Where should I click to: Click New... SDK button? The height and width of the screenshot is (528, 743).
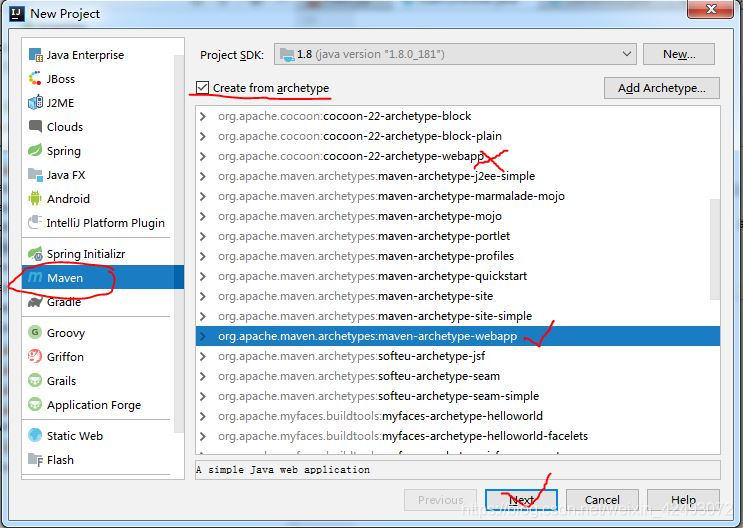pyautogui.click(x=679, y=54)
